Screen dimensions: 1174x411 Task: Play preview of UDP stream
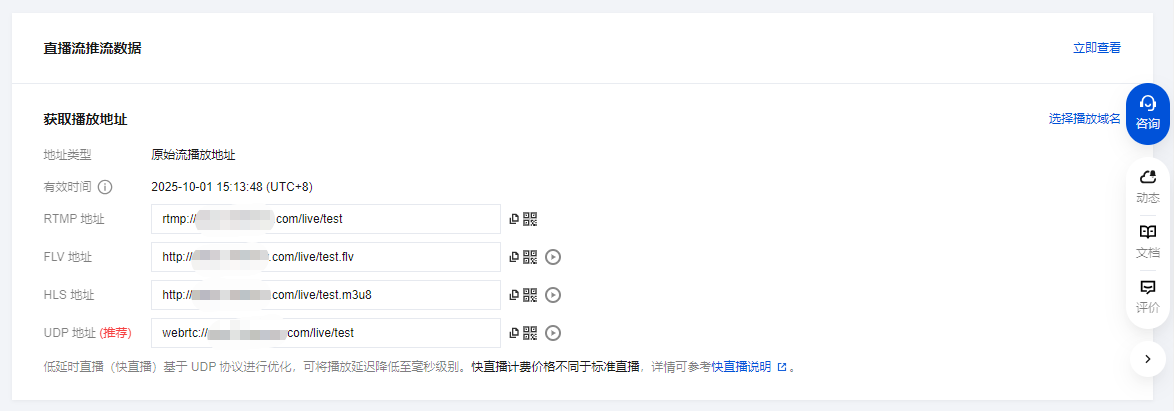(x=553, y=333)
